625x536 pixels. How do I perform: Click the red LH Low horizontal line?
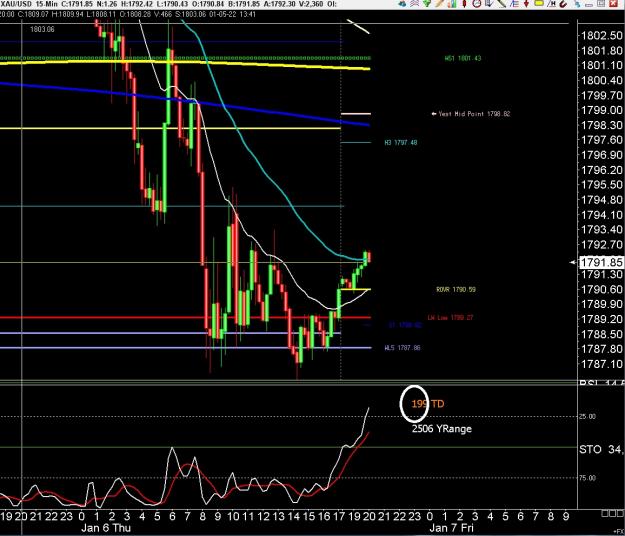[183, 318]
